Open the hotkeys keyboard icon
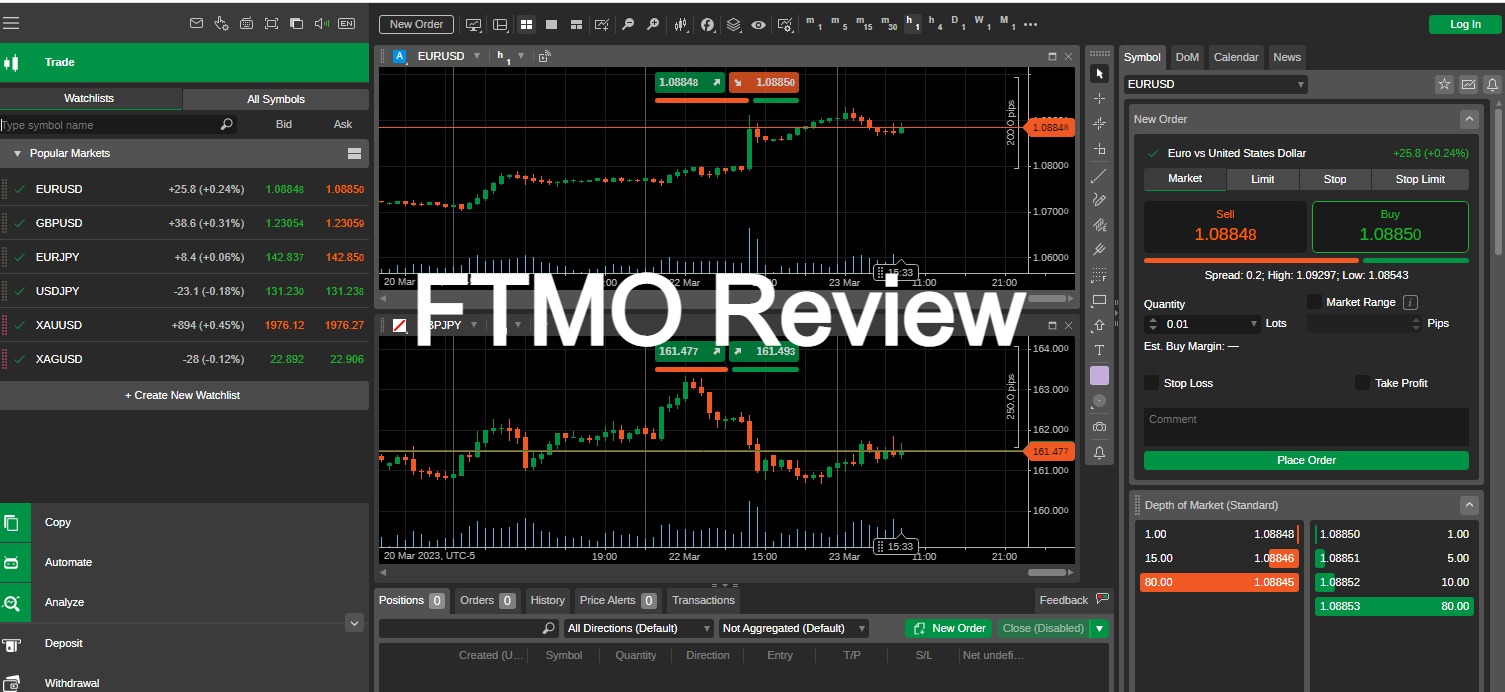The image size is (1505, 692). [x=246, y=23]
